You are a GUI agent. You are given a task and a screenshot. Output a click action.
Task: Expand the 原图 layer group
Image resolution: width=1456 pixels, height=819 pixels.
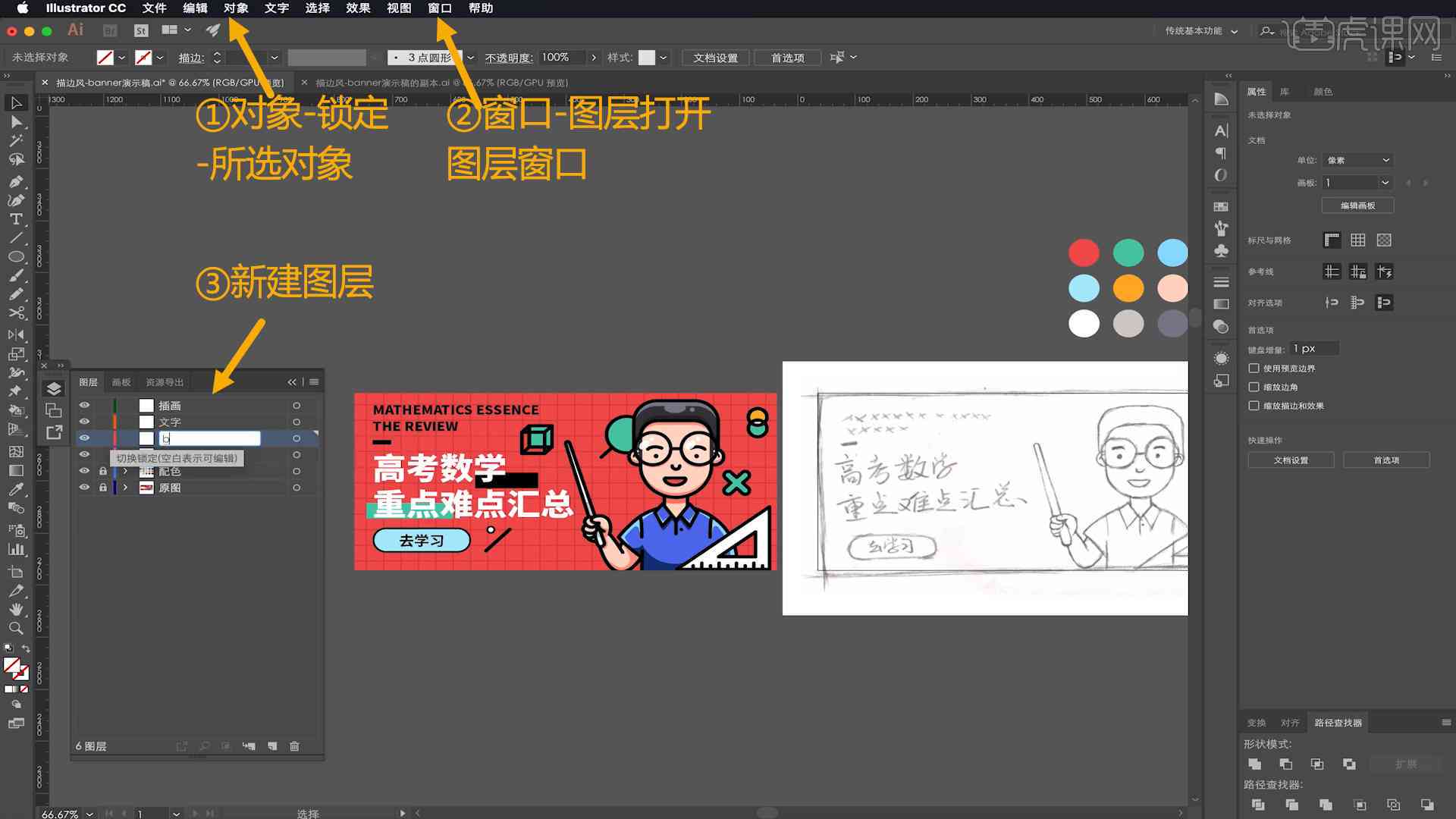[x=123, y=487]
